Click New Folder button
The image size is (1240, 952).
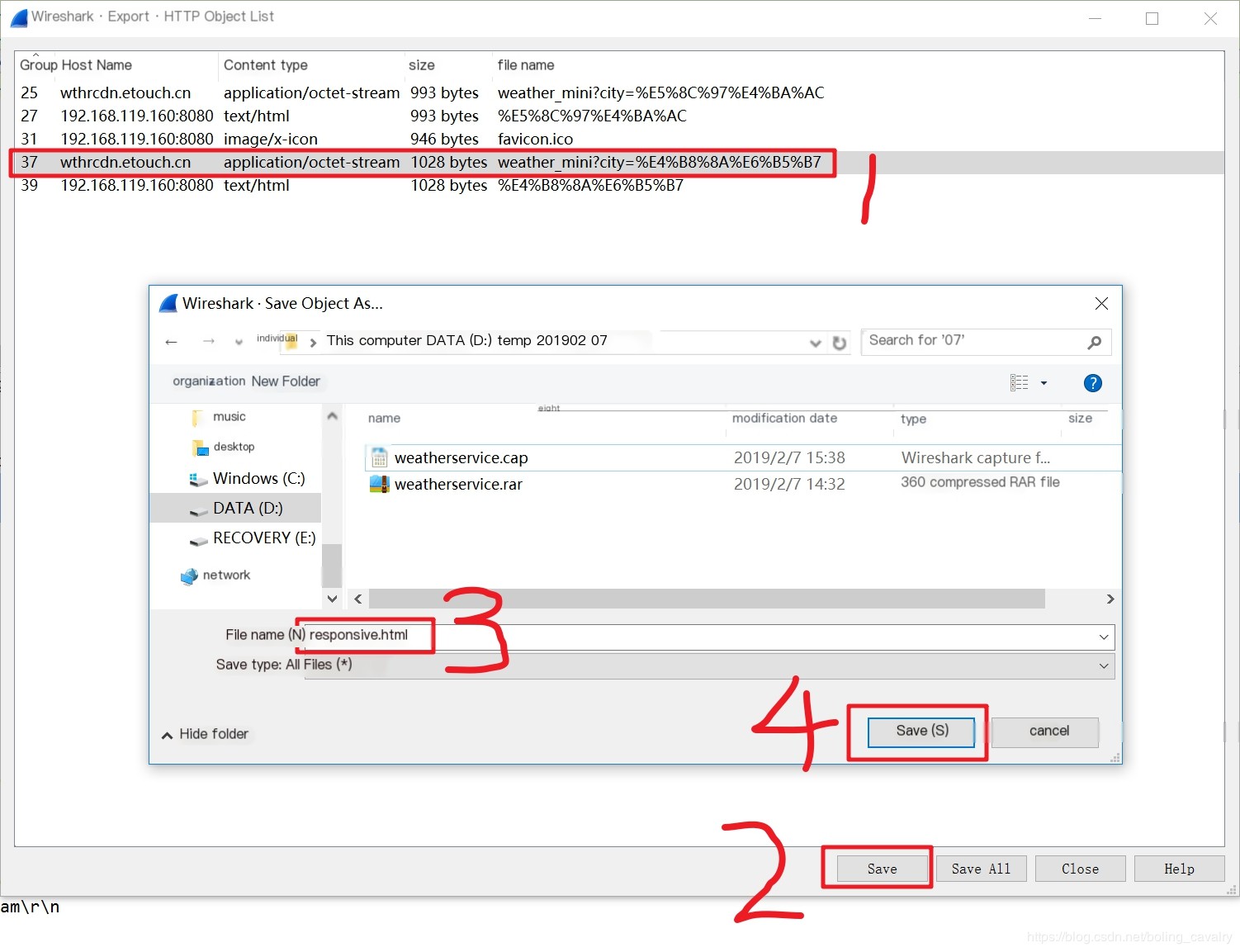(286, 381)
